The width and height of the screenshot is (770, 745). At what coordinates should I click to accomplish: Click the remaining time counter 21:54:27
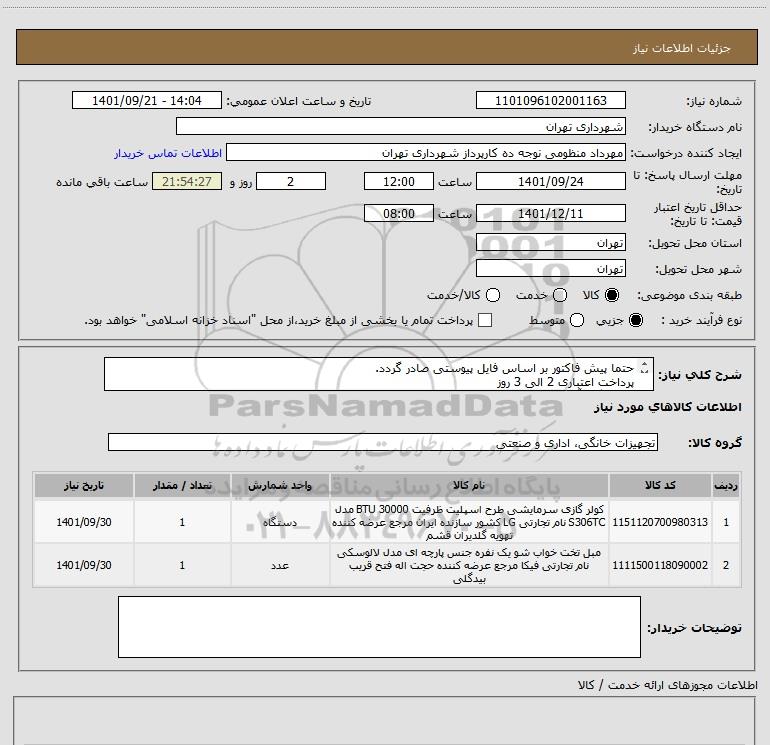187,181
